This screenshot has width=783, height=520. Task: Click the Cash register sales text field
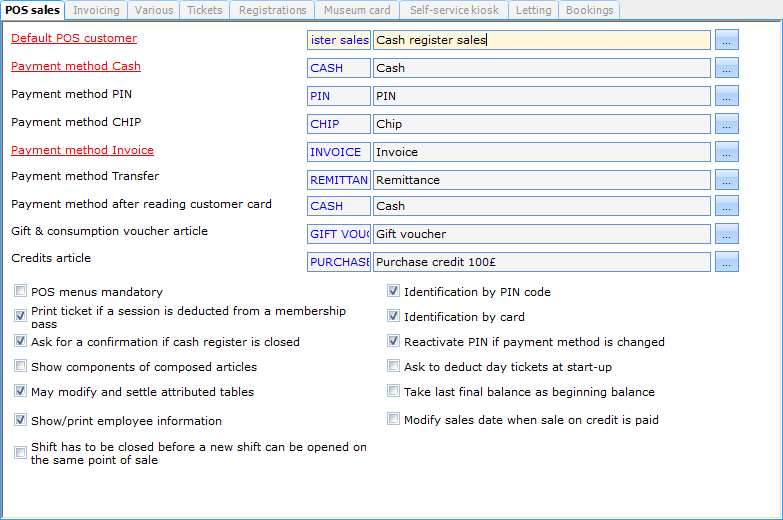coord(541,41)
